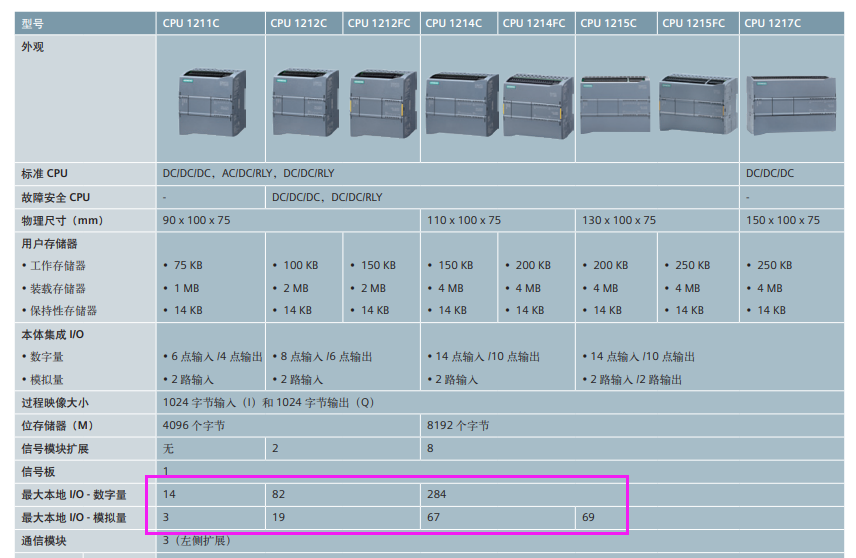
Task: Click the 1 MB load memory value
Action: coord(186,288)
